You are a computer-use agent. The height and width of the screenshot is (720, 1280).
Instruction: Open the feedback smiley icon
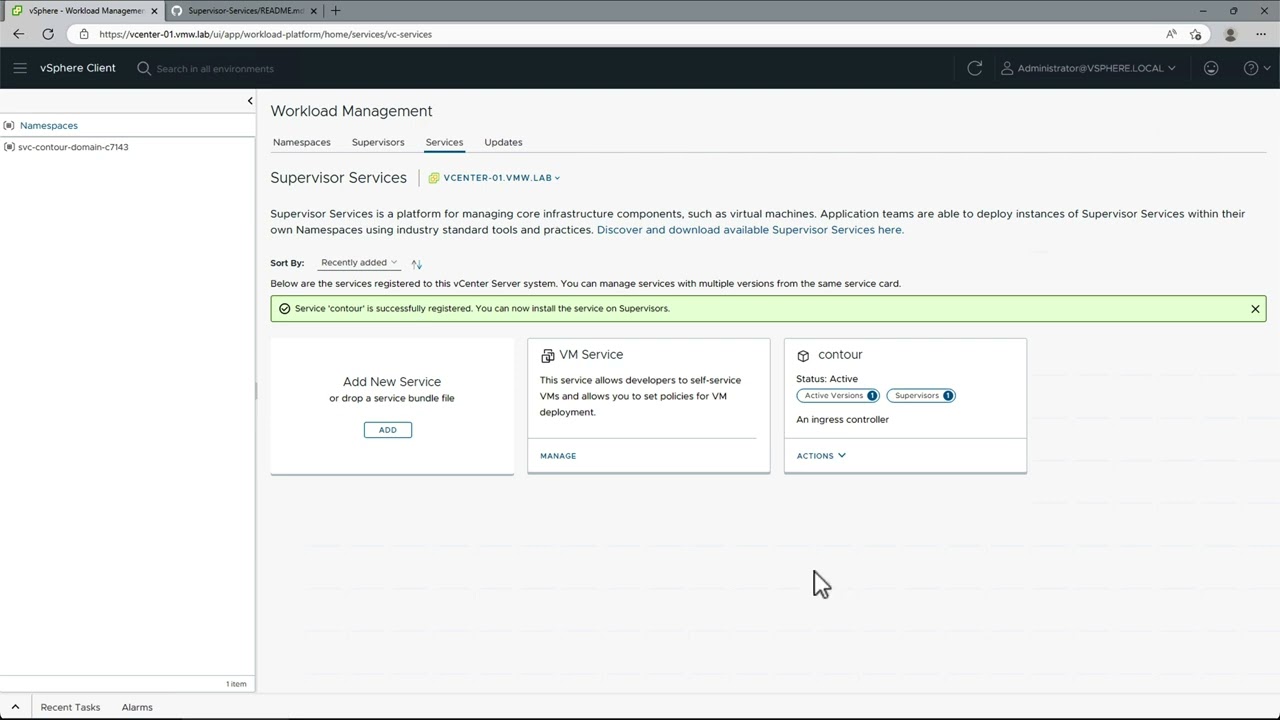[1211, 68]
